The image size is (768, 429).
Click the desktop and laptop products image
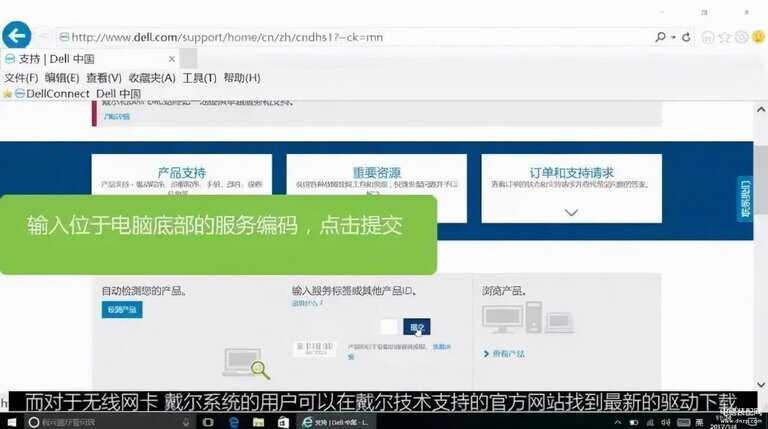pyautogui.click(x=528, y=318)
